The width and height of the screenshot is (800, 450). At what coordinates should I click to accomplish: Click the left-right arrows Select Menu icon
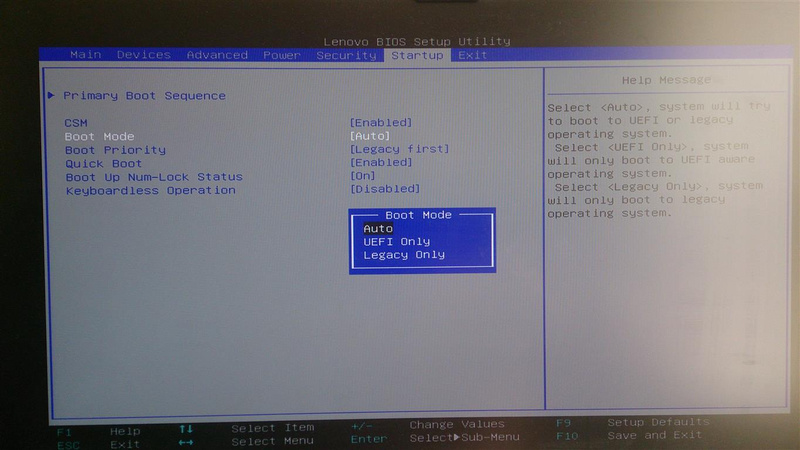[x=186, y=442]
